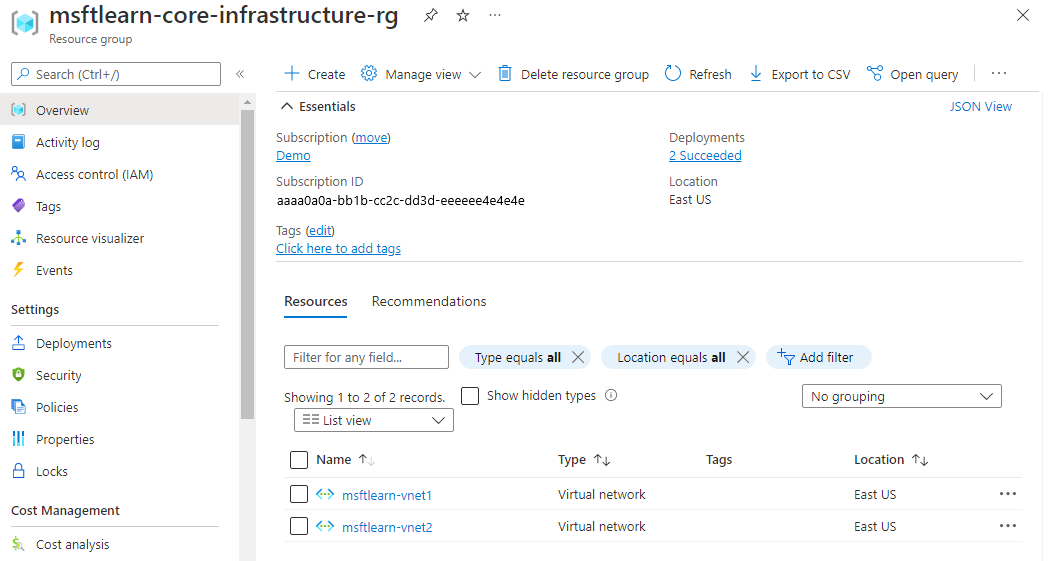The width and height of the screenshot is (1051, 561).
Task: Click here to add tags link
Action: (338, 249)
